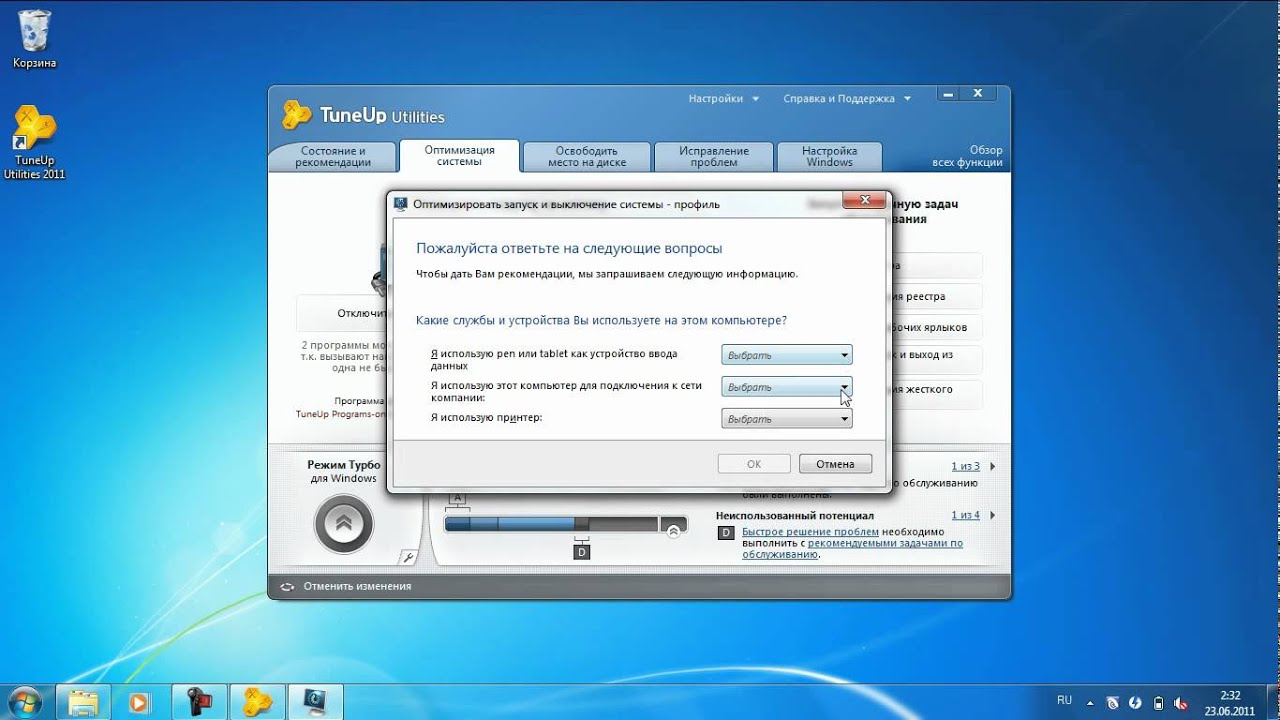
Task: Click the Неиспользованный потенциал heading
Action: (x=795, y=515)
